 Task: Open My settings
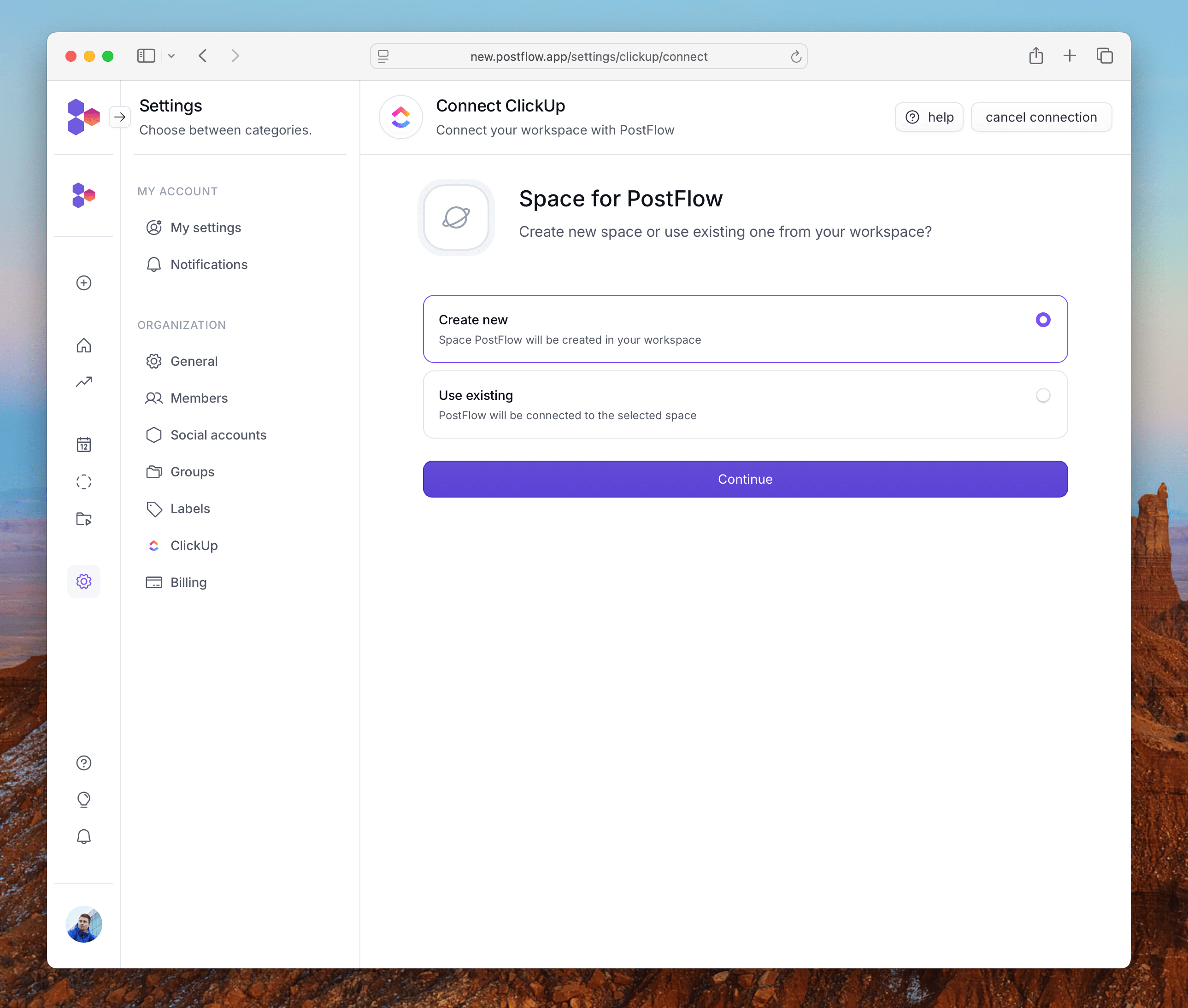click(x=193, y=228)
